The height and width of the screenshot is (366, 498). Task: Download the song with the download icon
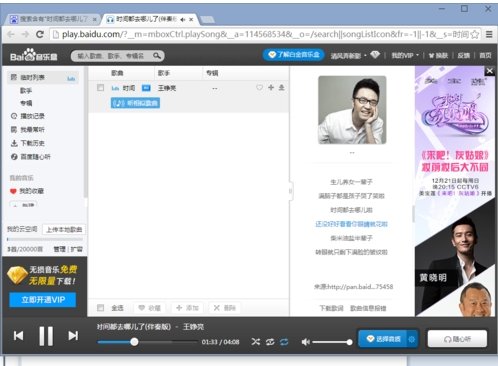(x=282, y=87)
